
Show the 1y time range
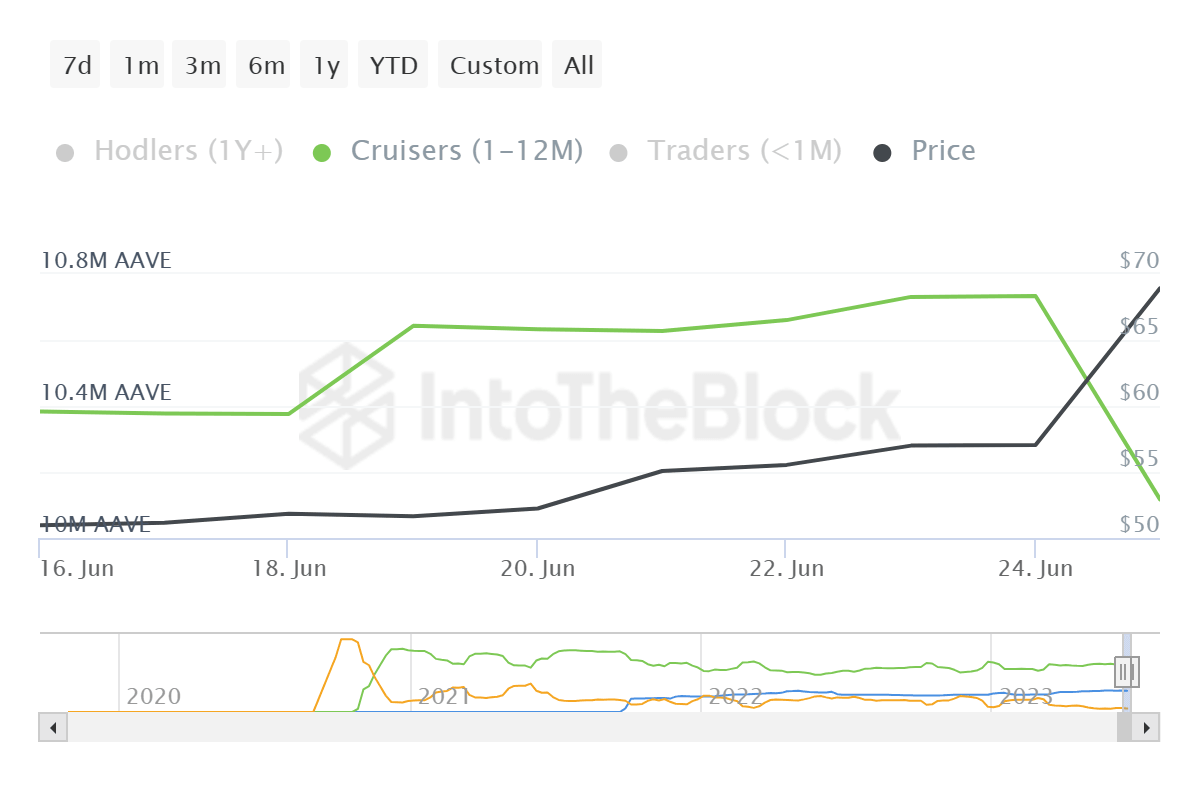tap(326, 66)
